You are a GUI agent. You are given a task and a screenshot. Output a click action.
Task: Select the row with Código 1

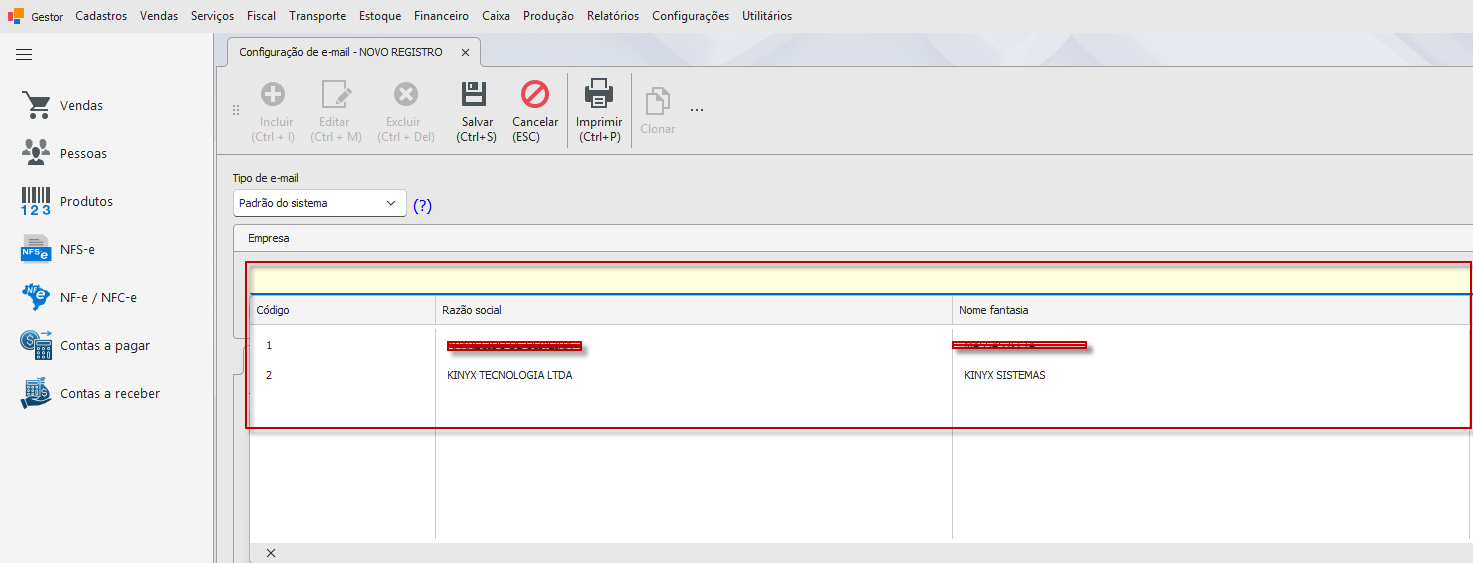click(x=860, y=345)
